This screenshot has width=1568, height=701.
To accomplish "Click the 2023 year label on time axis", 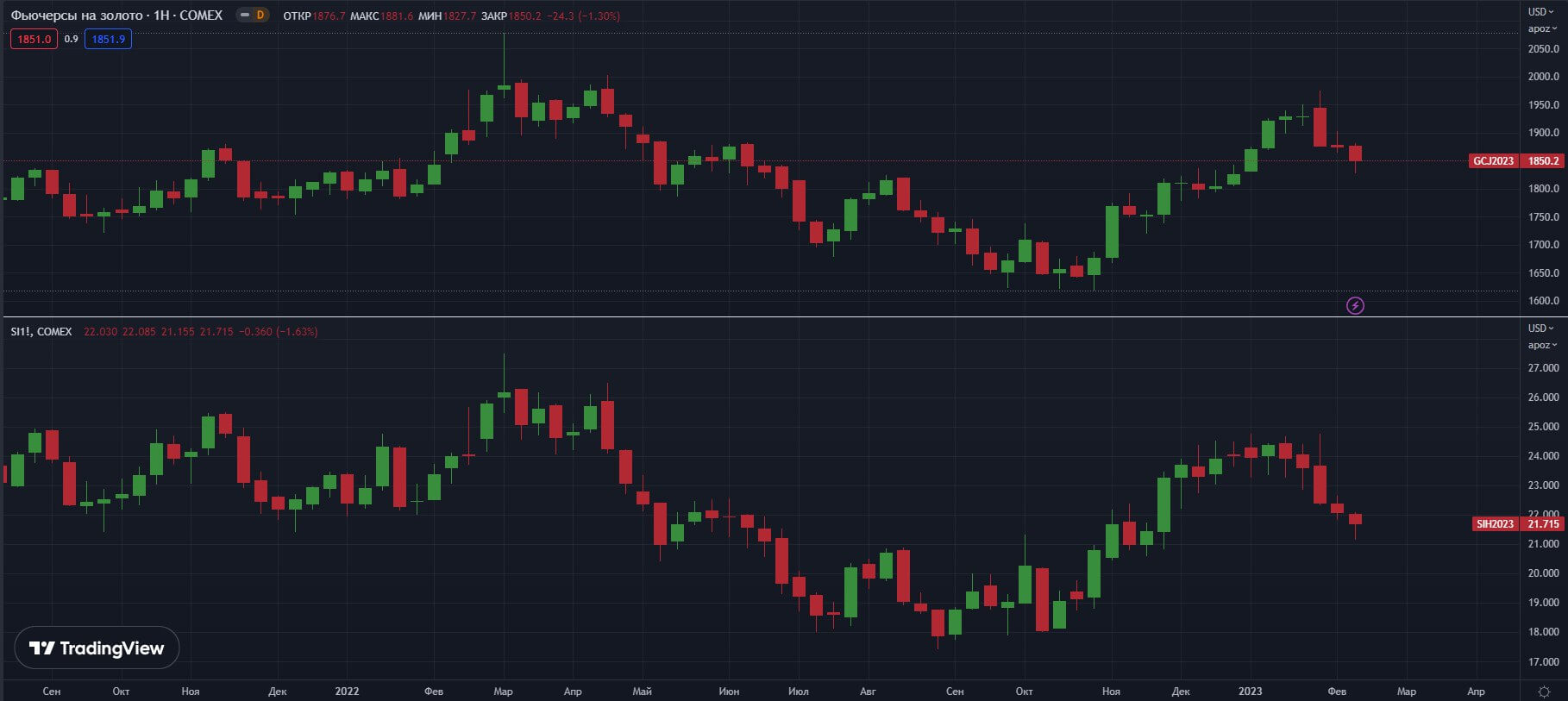I will click(1250, 692).
